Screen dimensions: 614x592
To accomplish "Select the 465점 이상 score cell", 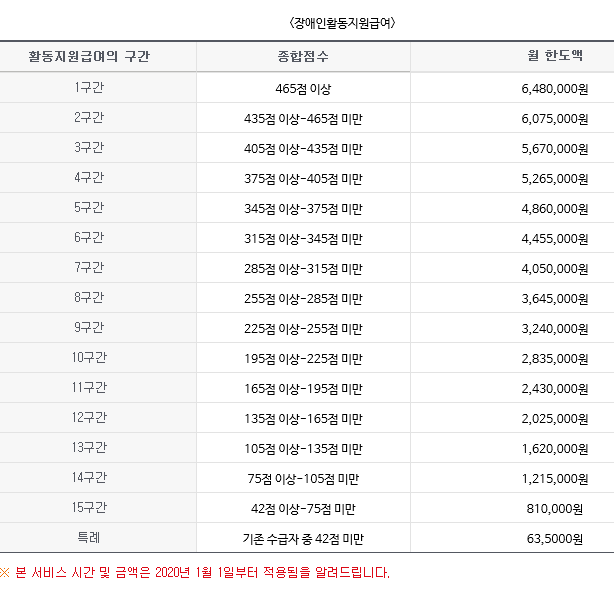I will click(303, 89).
